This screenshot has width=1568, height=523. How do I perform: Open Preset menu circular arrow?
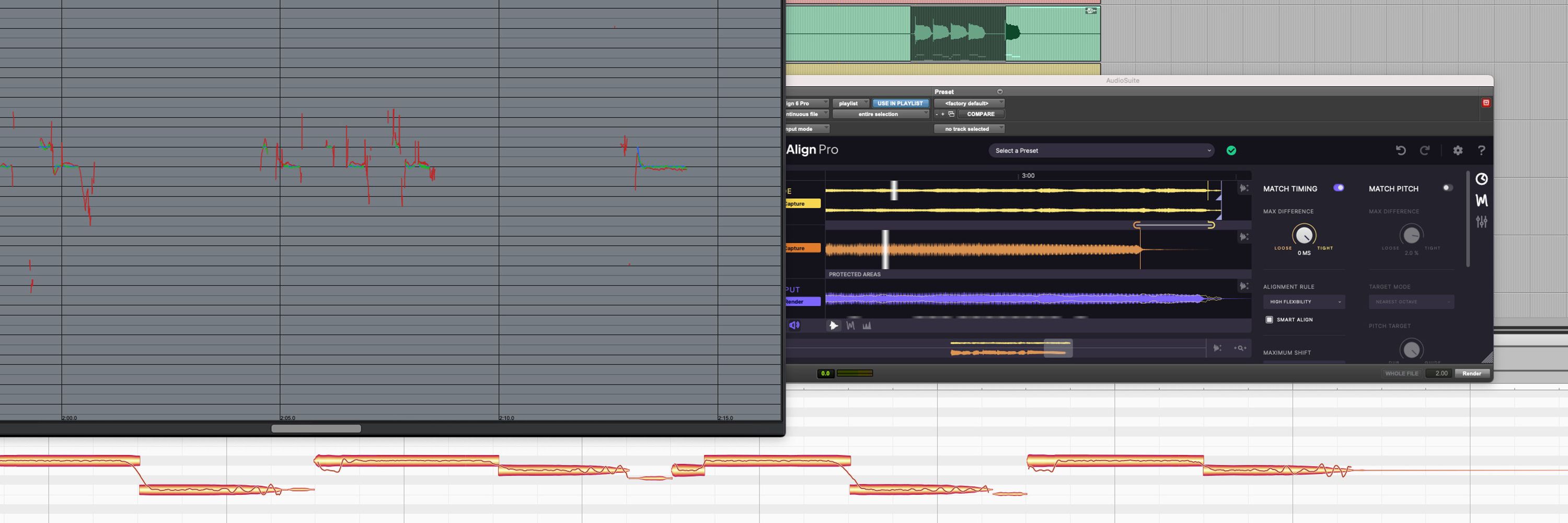point(999,92)
